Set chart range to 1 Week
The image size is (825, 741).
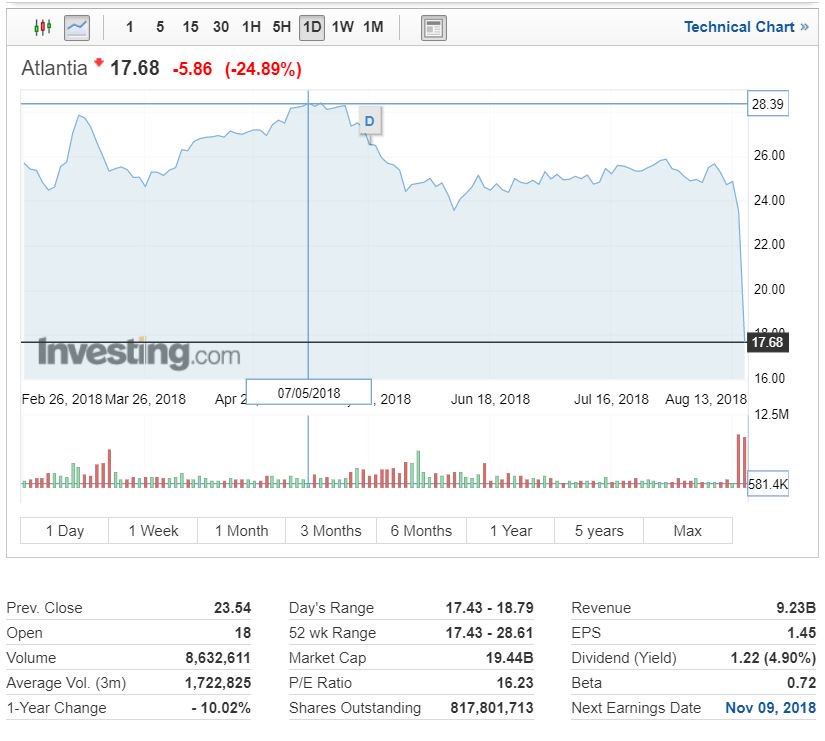[x=153, y=530]
